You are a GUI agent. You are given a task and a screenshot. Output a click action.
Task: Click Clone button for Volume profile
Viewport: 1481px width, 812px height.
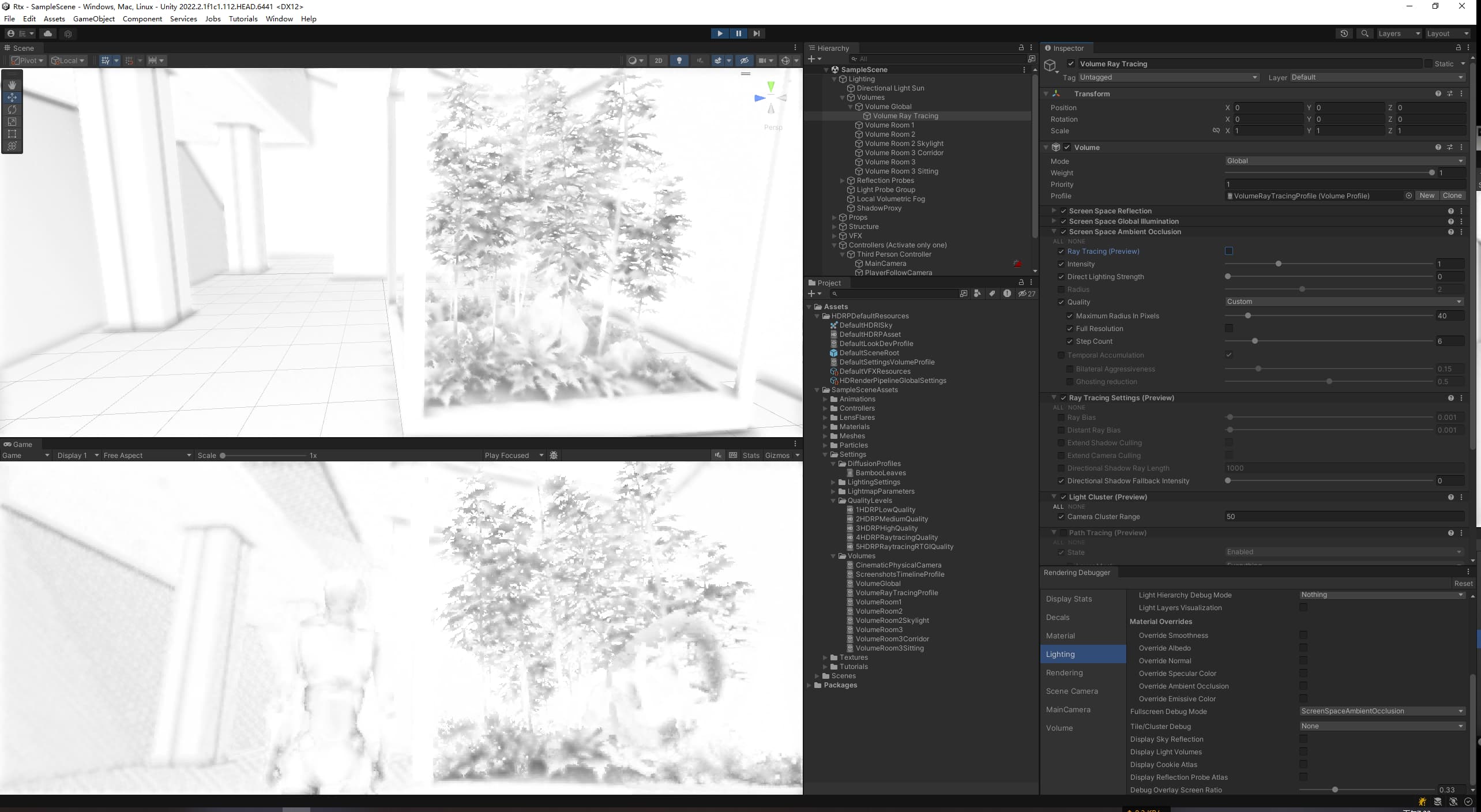(1452, 196)
